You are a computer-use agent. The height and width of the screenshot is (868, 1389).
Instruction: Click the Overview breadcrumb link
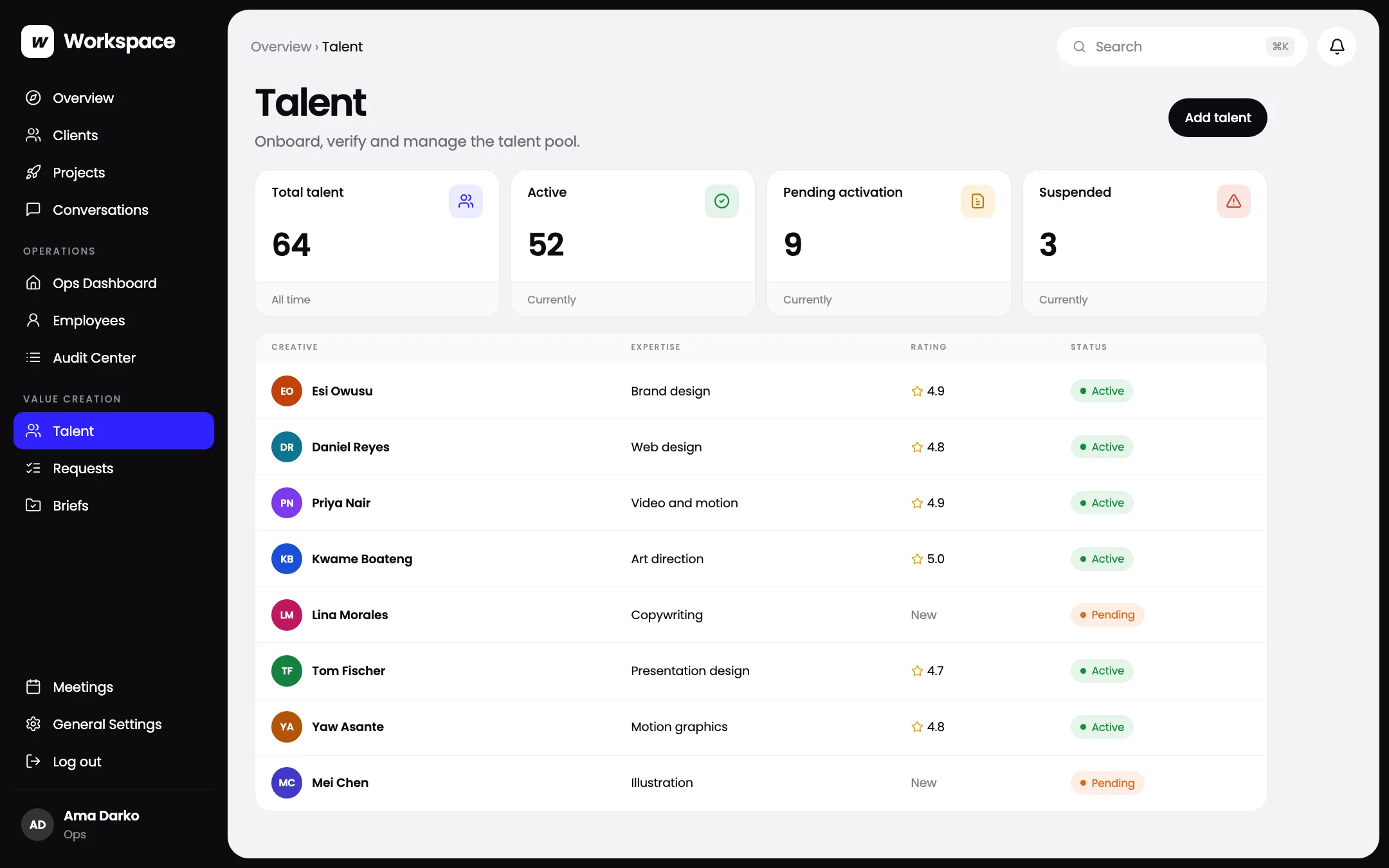tap(281, 46)
